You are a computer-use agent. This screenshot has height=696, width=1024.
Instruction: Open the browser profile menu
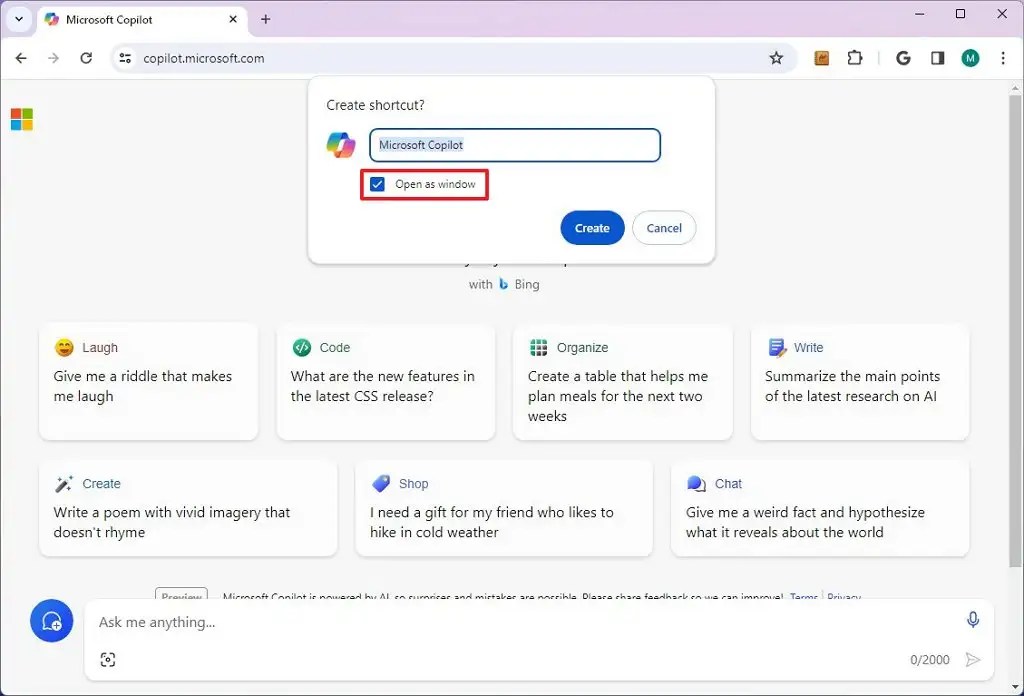970,58
